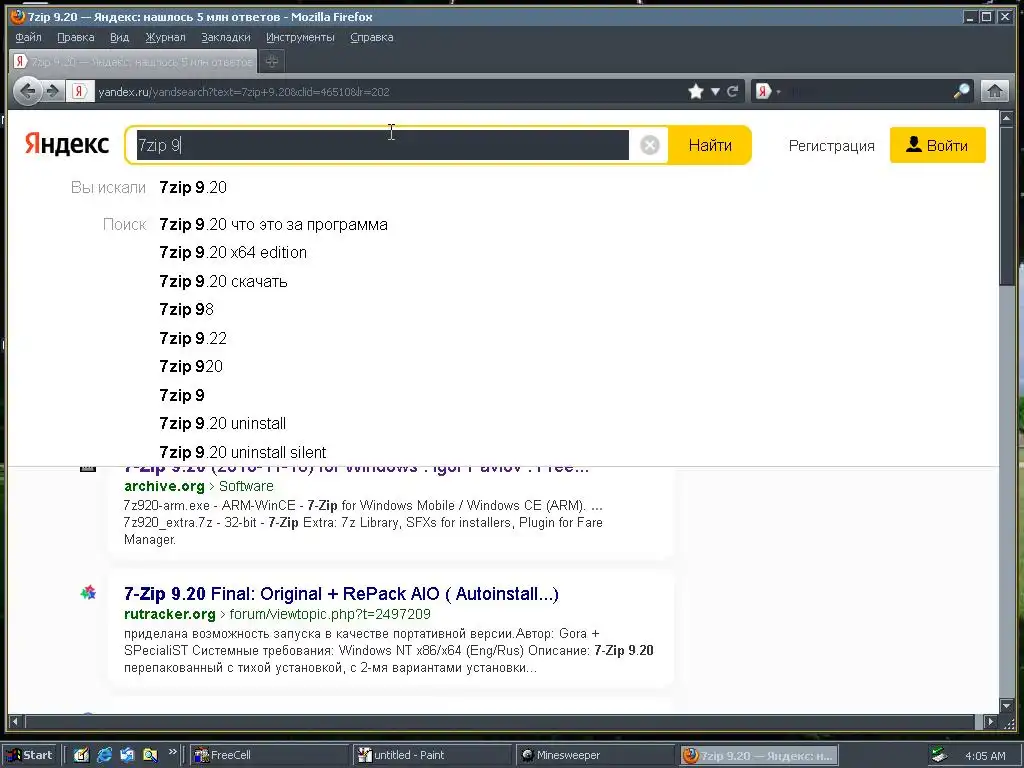The height and width of the screenshot is (768, 1024).
Task: Go forward with the forward arrow
Action: (x=53, y=91)
